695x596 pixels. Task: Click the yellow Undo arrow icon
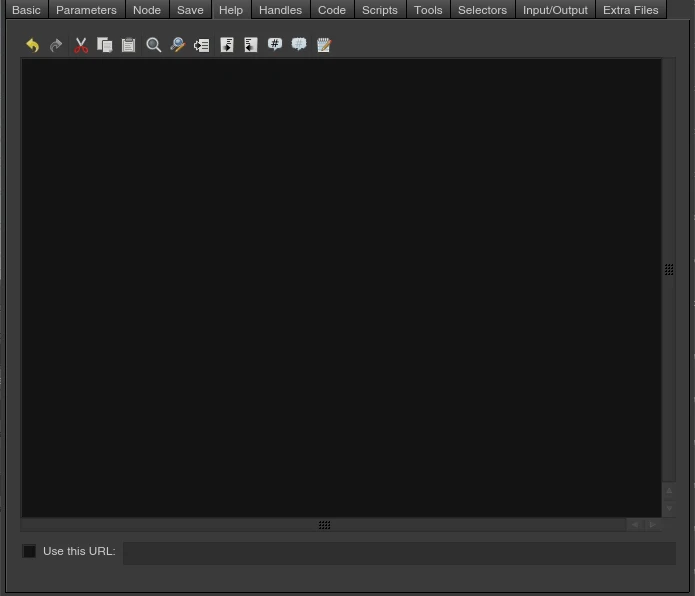point(32,45)
